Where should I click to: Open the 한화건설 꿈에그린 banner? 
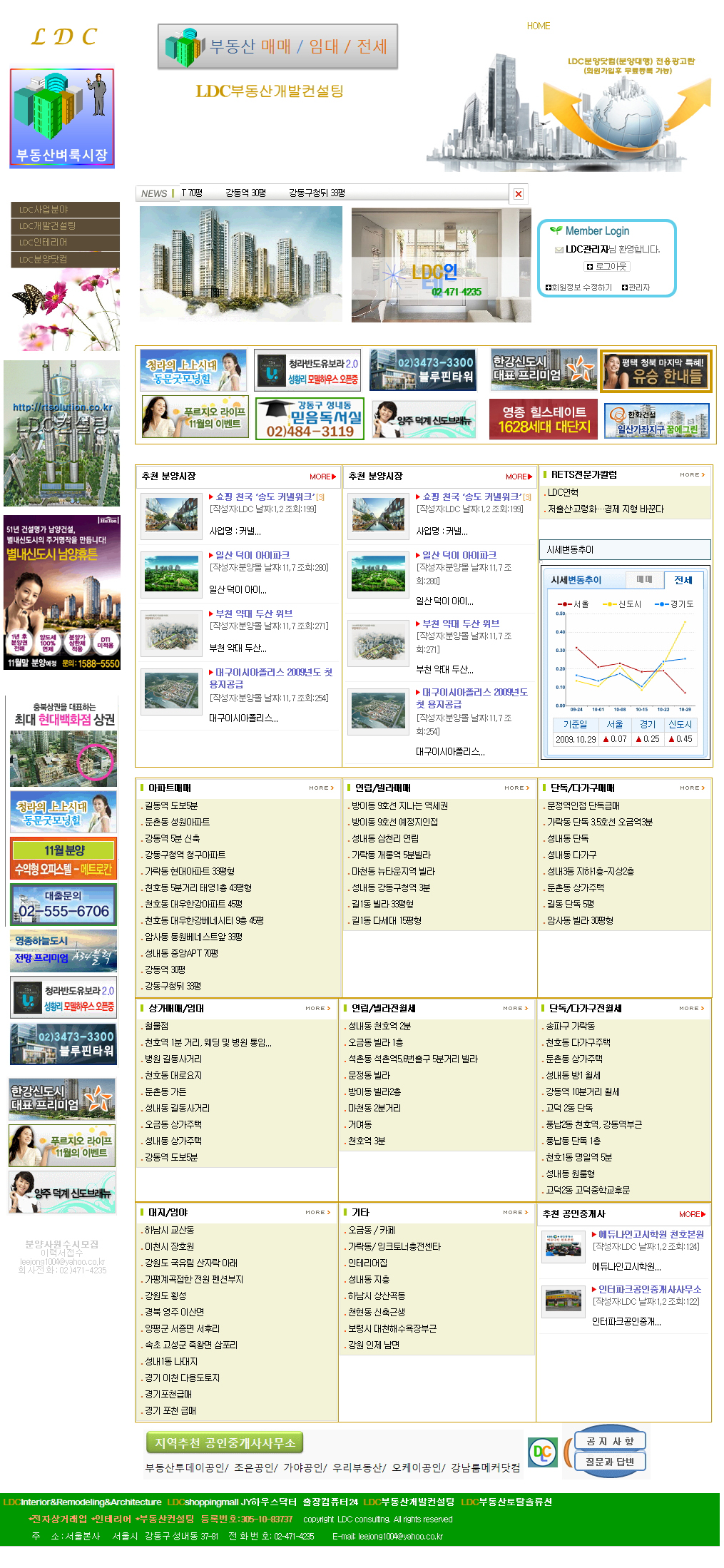pos(657,420)
